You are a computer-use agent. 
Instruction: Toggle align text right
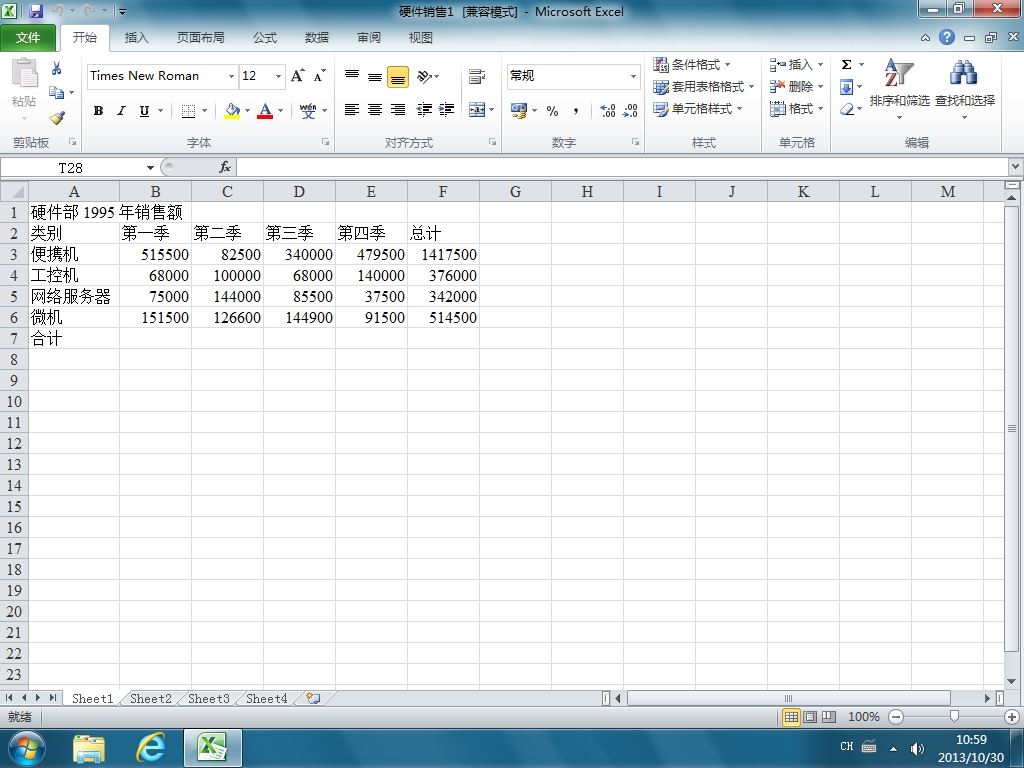tap(398, 110)
